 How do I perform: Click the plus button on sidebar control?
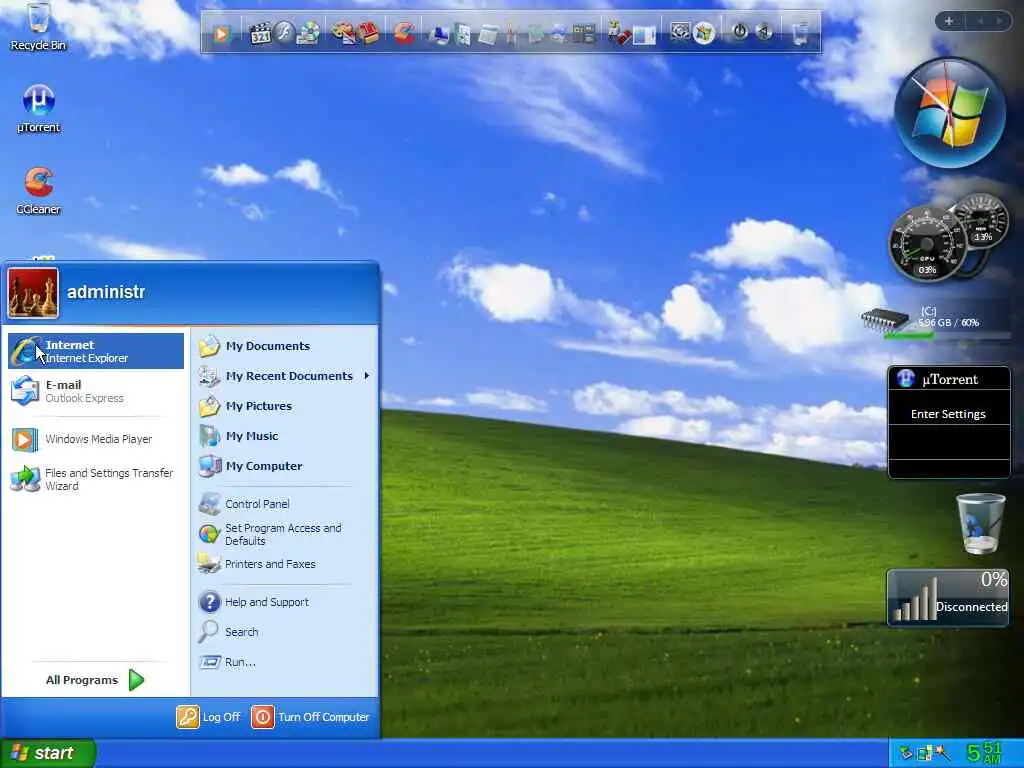click(x=949, y=22)
